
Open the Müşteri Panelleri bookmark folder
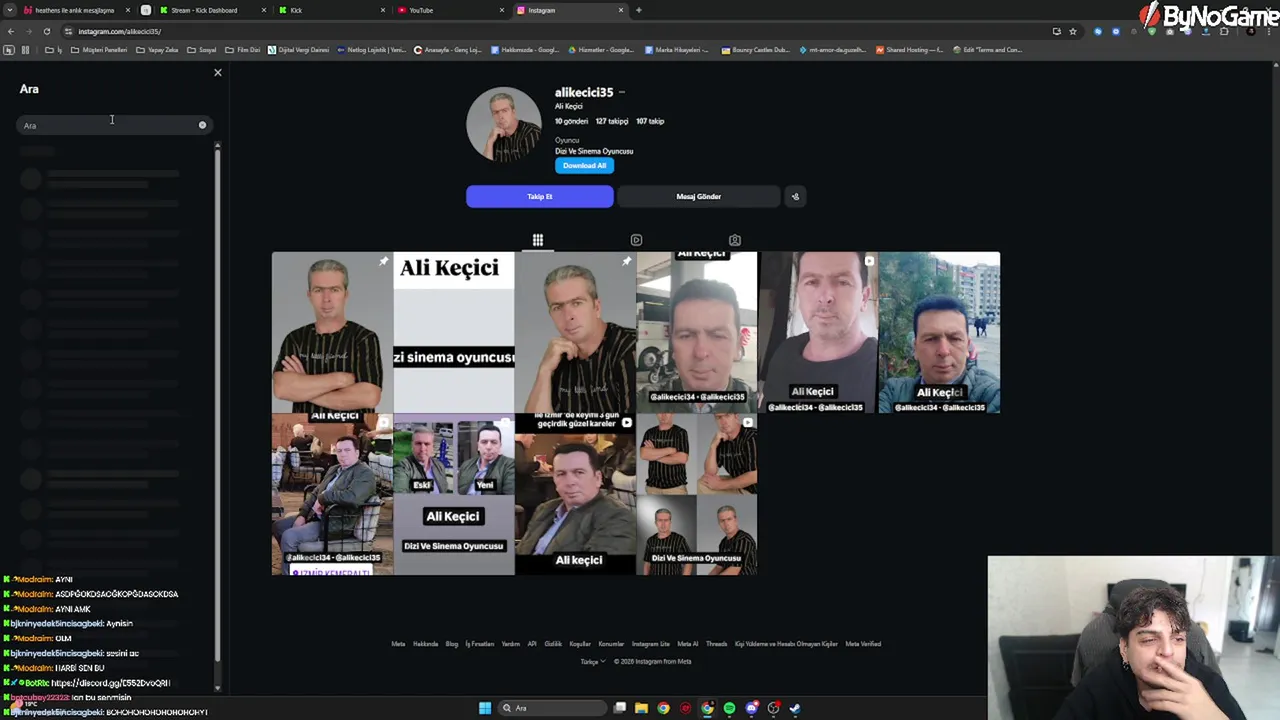click(99, 50)
